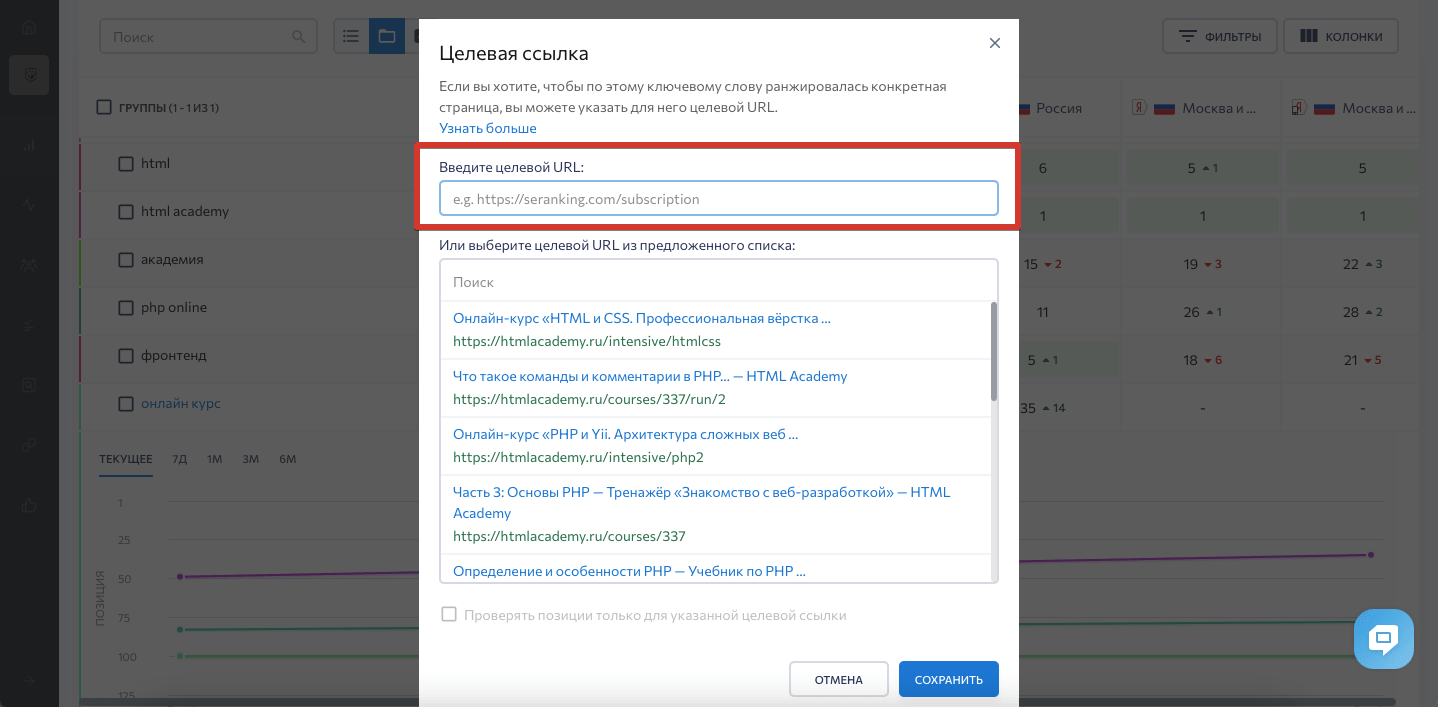Select the ТЕКУЩЕЕ chart tab
This screenshot has height=707, width=1438.
[x=126, y=459]
